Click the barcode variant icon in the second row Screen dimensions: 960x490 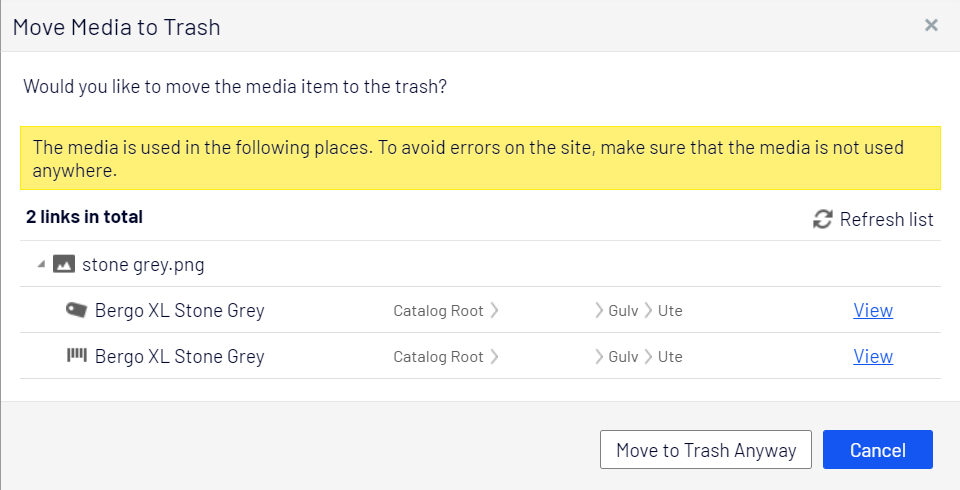pos(77,355)
